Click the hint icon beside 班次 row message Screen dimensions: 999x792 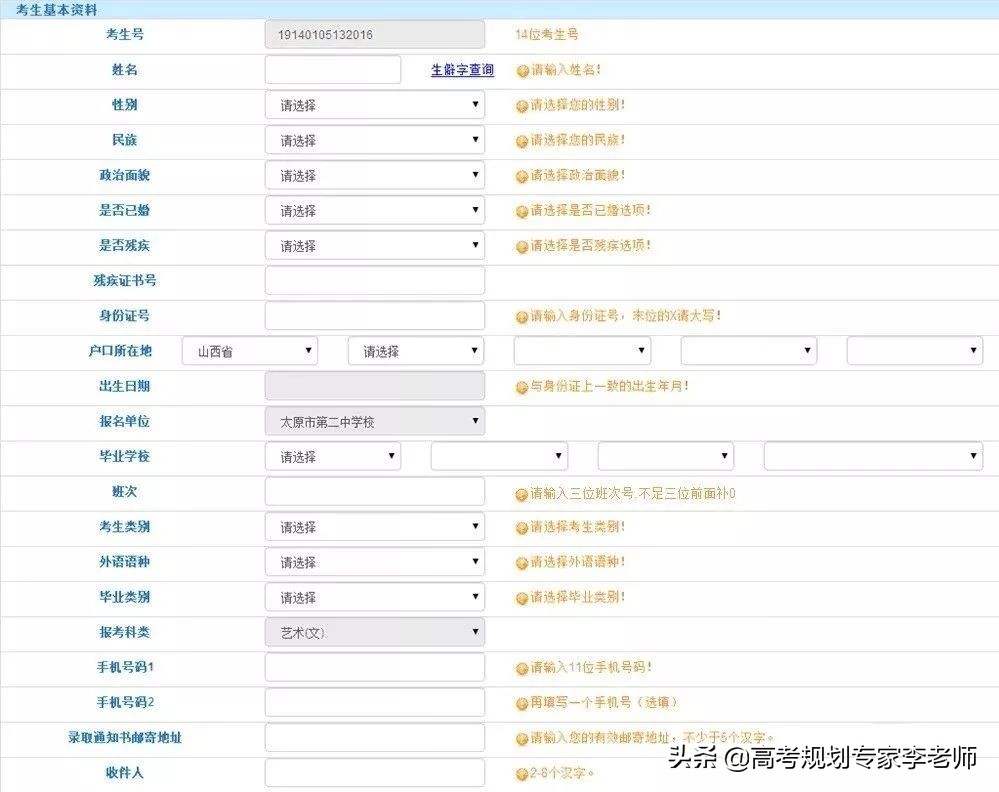coord(520,492)
